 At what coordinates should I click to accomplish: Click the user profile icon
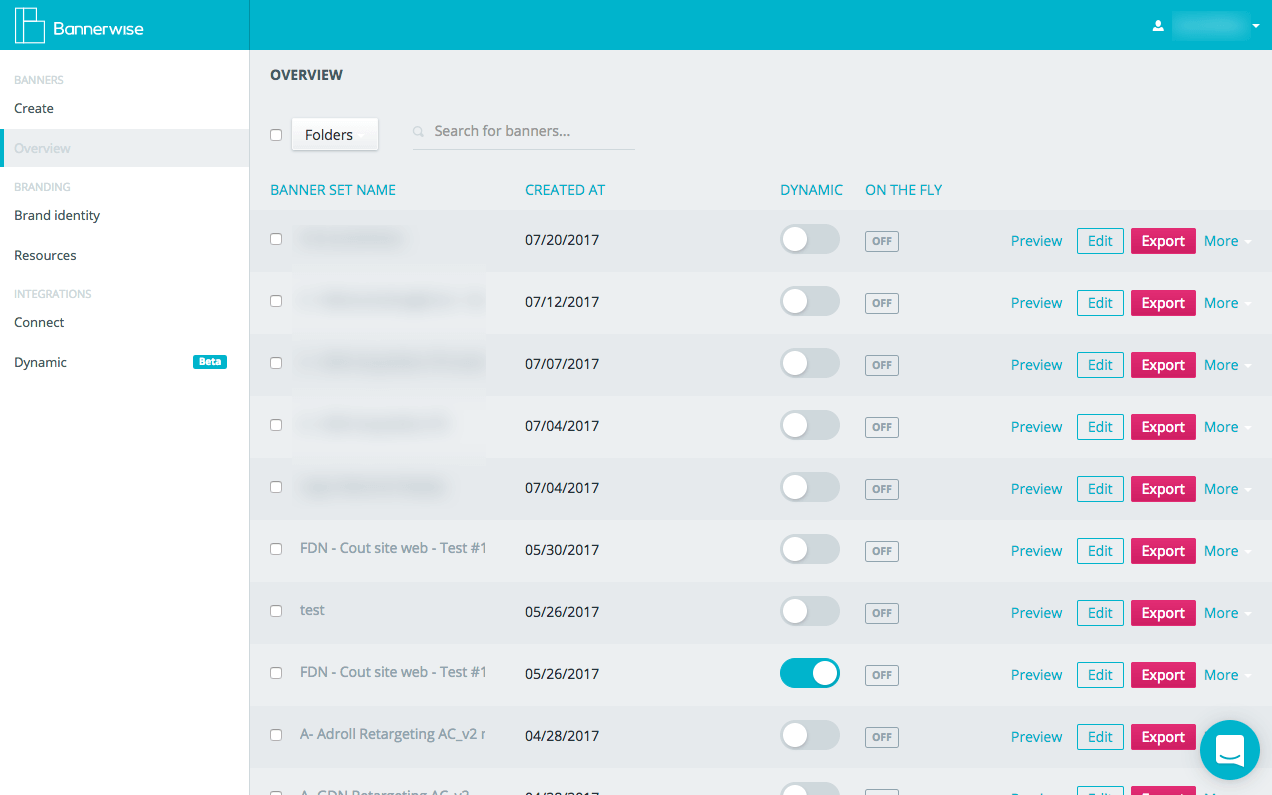point(1158,26)
